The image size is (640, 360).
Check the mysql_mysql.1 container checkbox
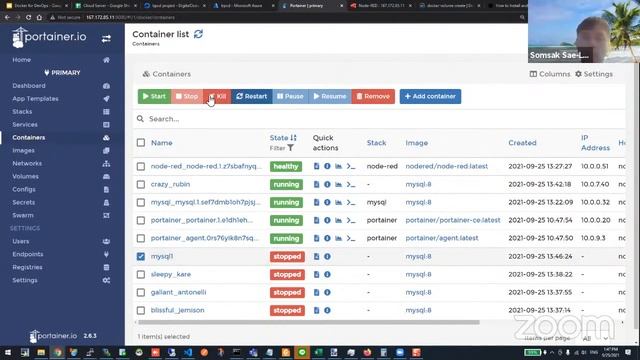pyautogui.click(x=141, y=202)
